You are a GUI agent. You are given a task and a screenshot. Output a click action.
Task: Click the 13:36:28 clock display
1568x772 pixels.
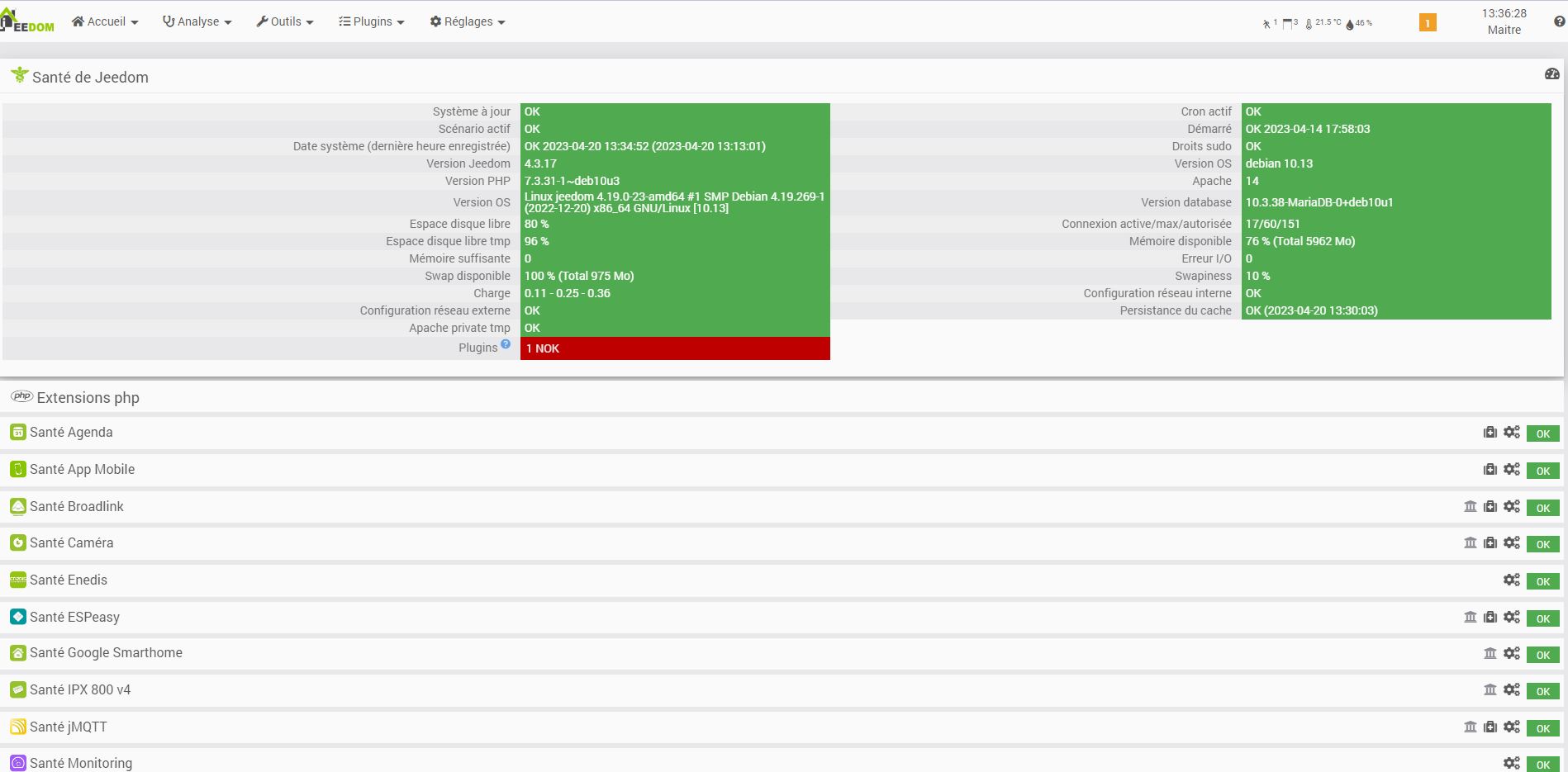click(x=1504, y=13)
